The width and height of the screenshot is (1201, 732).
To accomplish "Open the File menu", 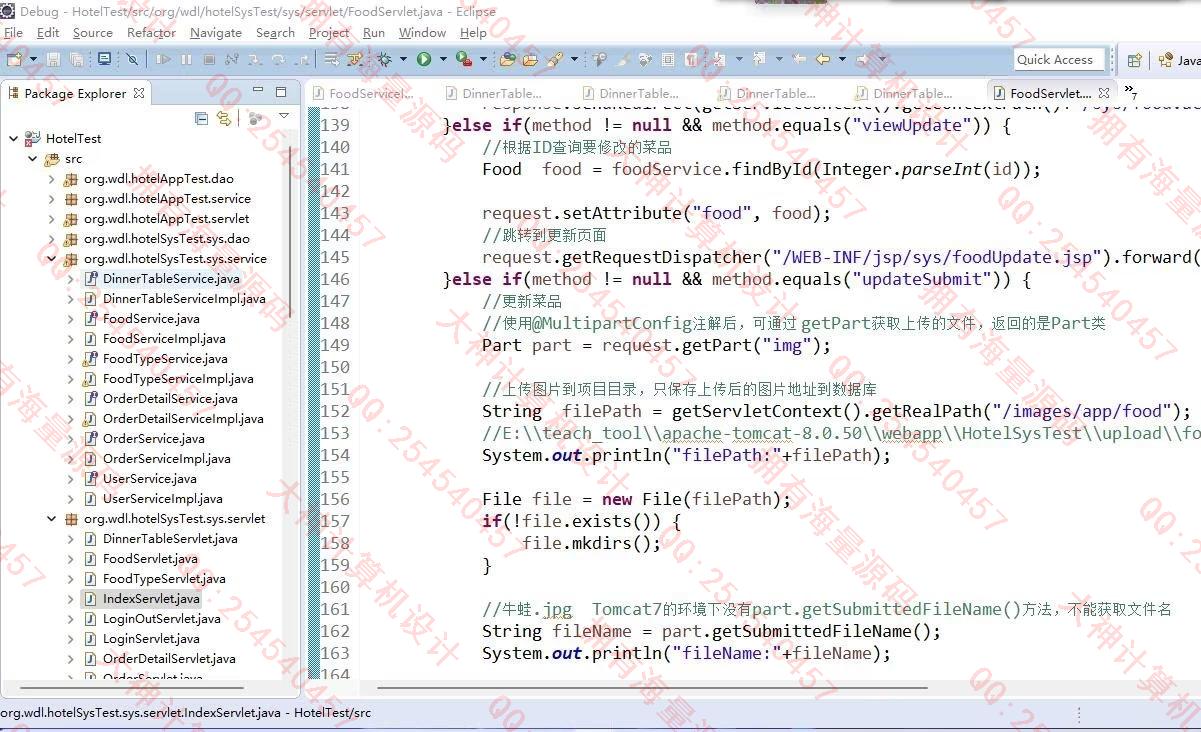I will [x=13, y=33].
